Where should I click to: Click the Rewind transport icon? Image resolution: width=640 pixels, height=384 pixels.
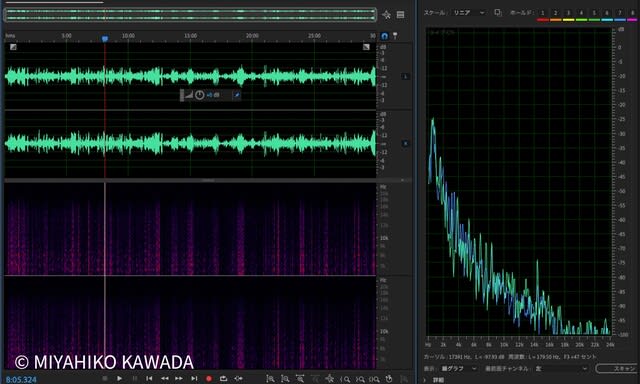click(164, 378)
